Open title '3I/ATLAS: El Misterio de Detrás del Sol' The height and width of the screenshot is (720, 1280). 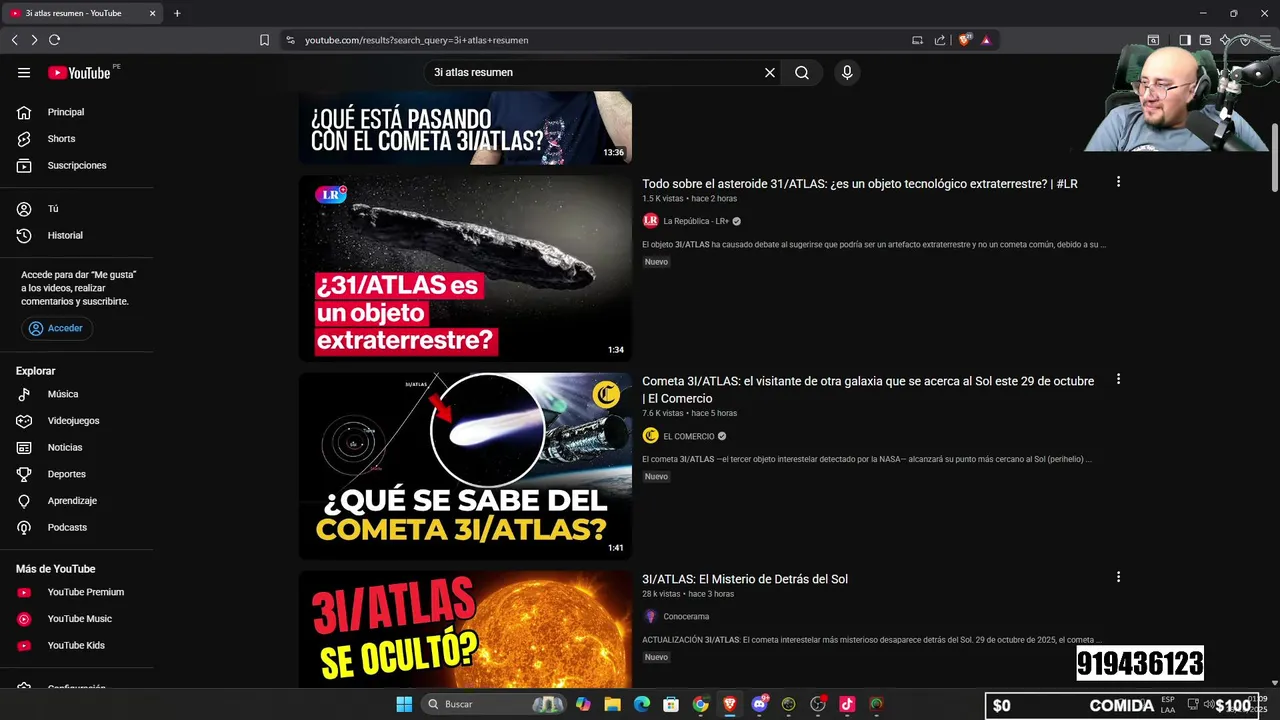tap(745, 579)
